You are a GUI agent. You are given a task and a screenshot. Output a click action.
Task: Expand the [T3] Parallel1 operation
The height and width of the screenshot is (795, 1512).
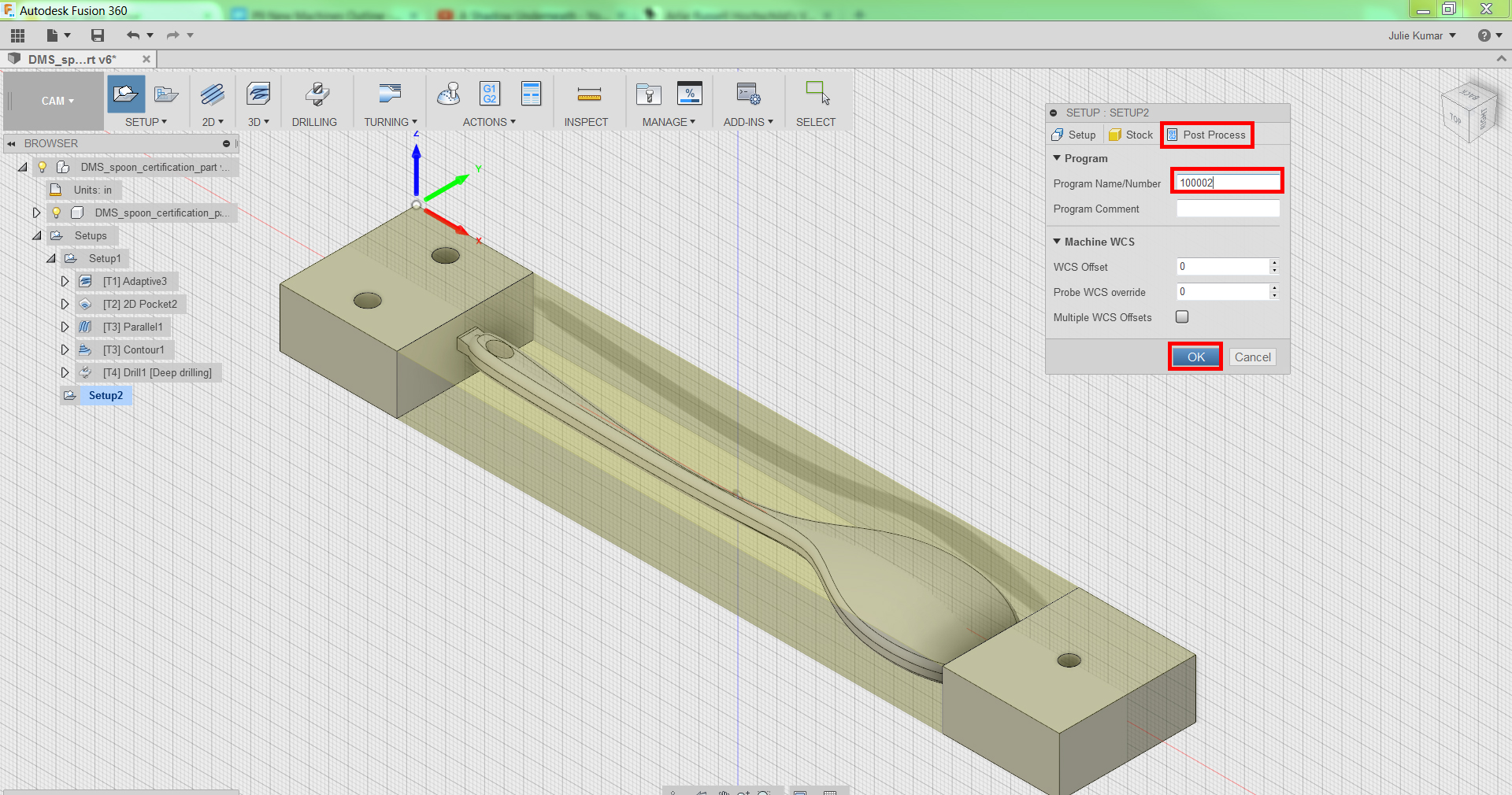(65, 327)
